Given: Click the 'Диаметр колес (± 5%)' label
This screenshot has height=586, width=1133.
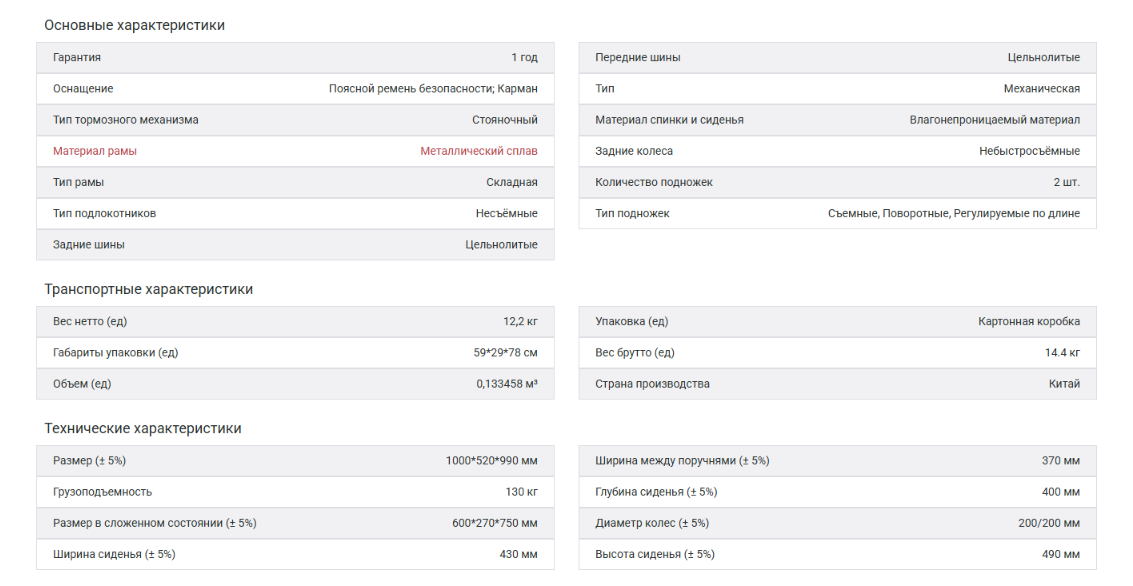Looking at the screenshot, I should pos(651,523).
